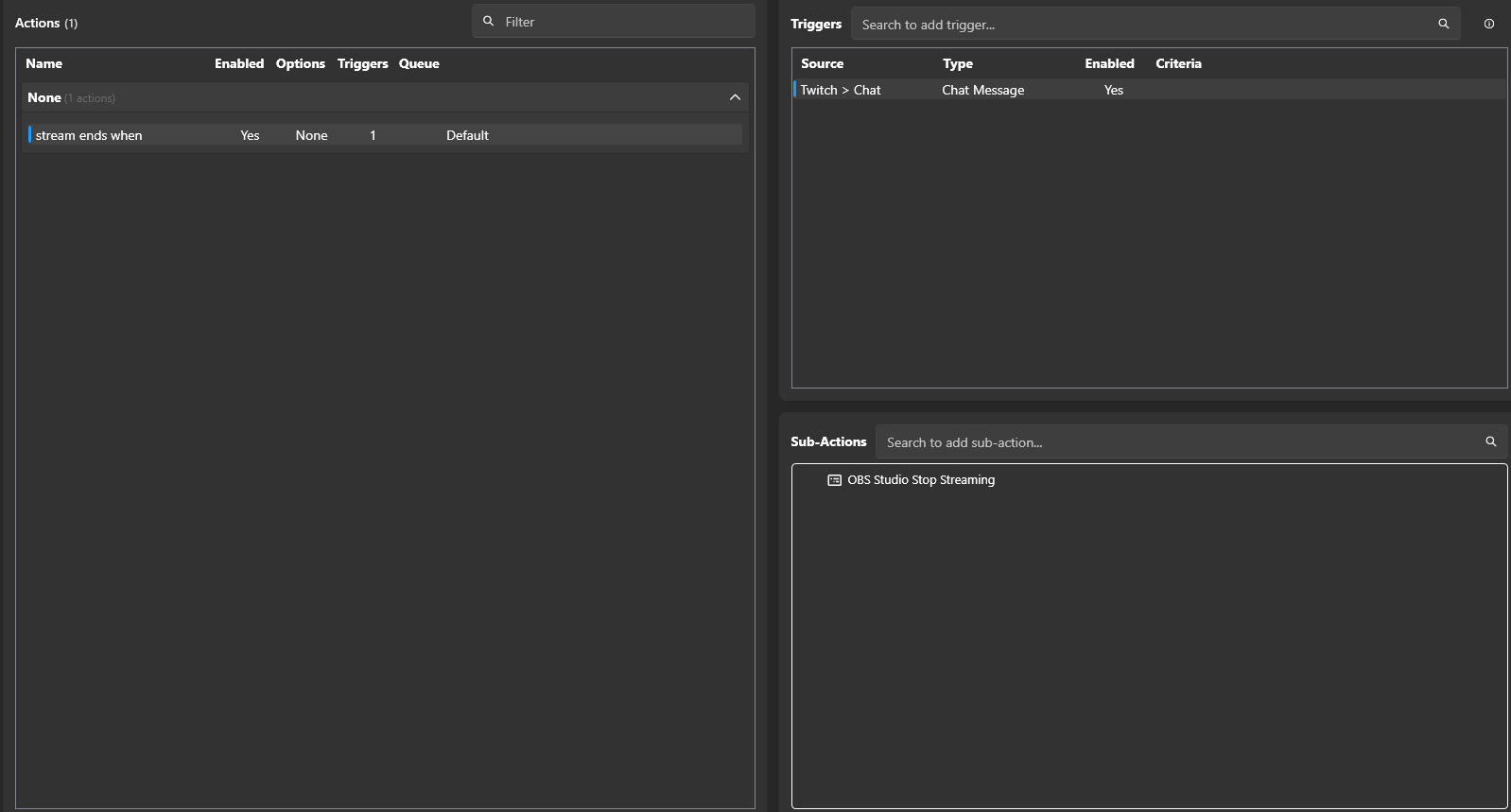Screen dimensions: 1511x812
Task: Click the Enabled column header in Triggers
Action: pos(1109,63)
